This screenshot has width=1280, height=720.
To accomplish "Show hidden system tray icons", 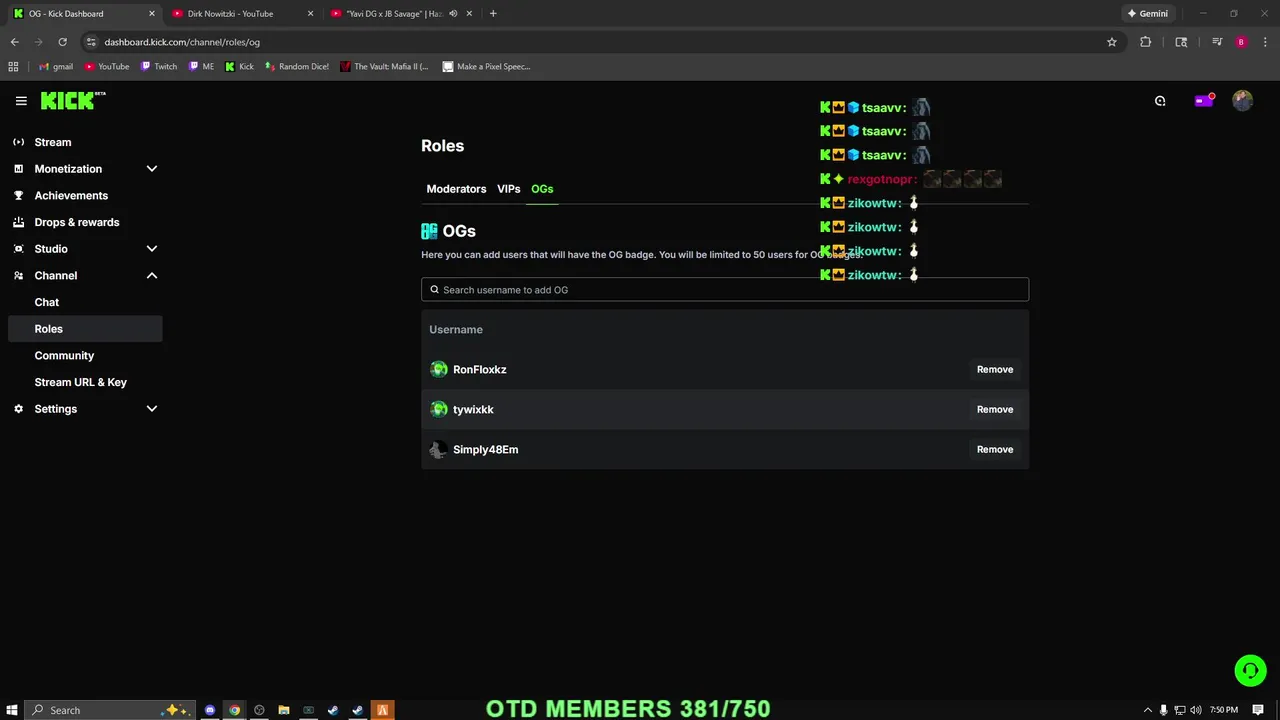I will click(x=1148, y=710).
